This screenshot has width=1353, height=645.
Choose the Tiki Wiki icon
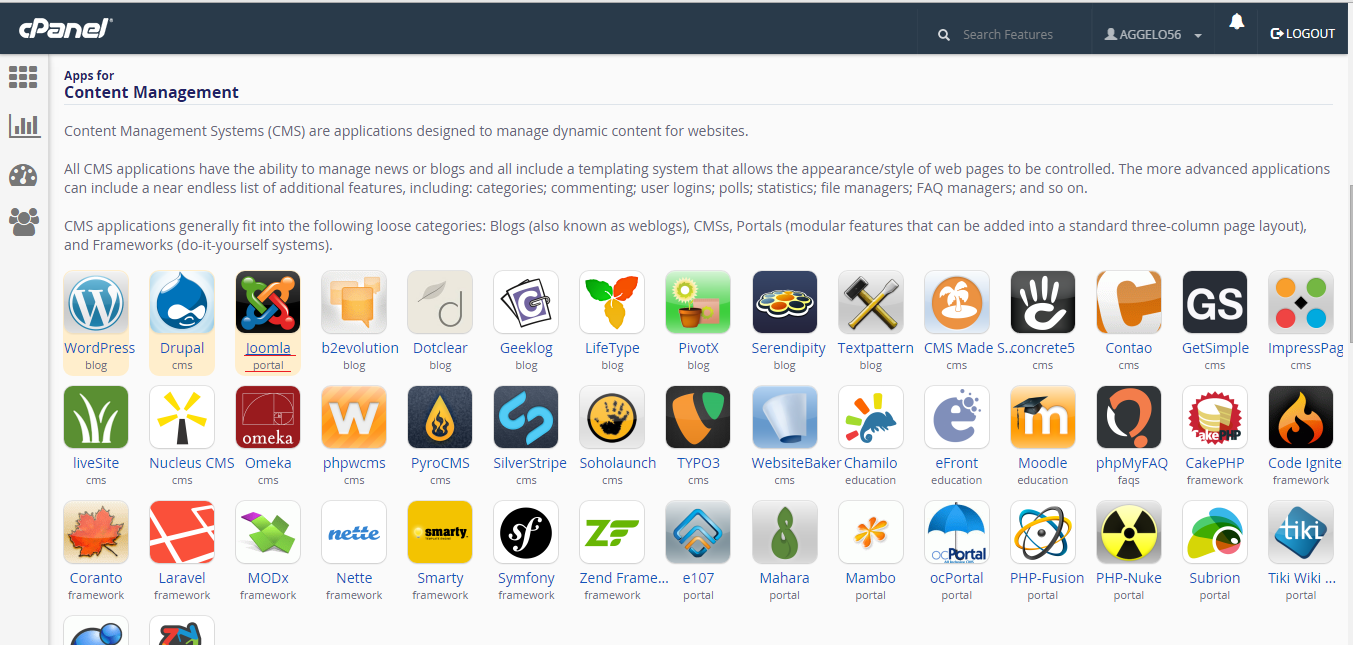(x=1300, y=532)
